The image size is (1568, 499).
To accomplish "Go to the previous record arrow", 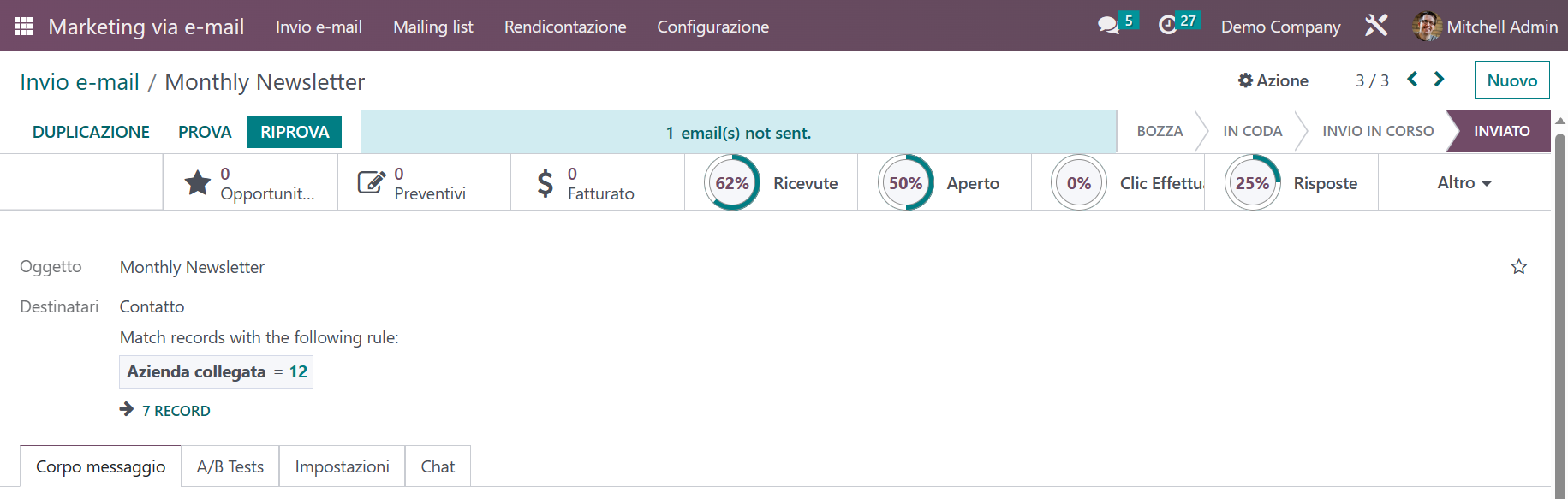I will [1412, 80].
